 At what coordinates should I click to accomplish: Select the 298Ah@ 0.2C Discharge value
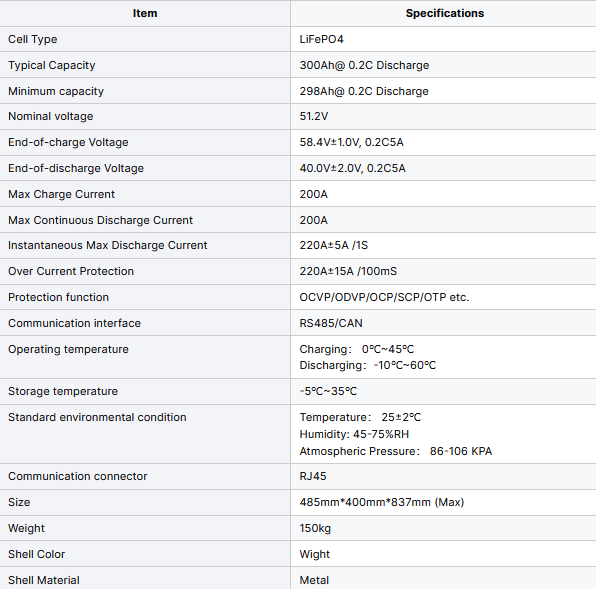click(364, 91)
